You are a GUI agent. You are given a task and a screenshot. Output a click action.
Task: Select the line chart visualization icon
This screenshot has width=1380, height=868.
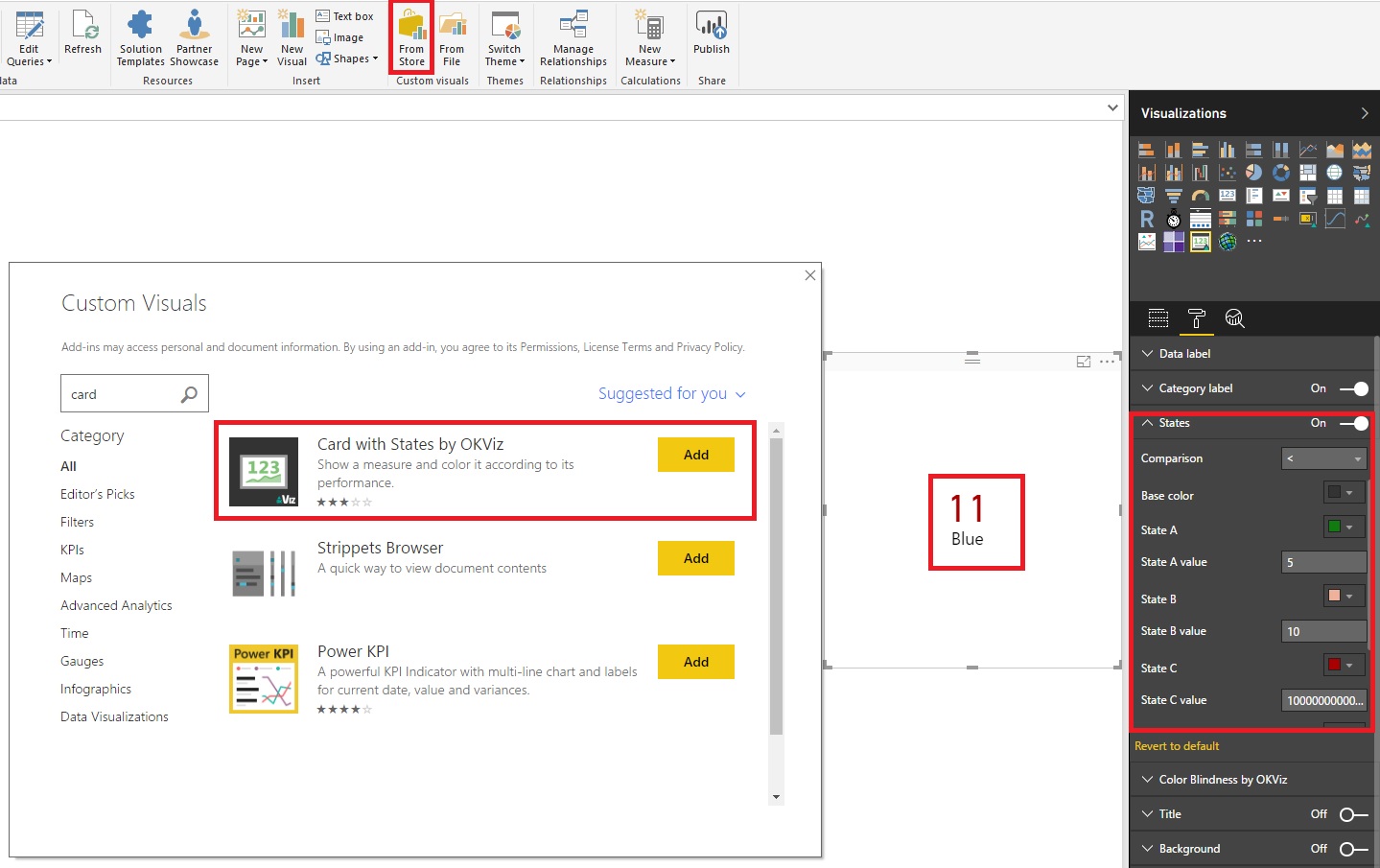[1307, 150]
